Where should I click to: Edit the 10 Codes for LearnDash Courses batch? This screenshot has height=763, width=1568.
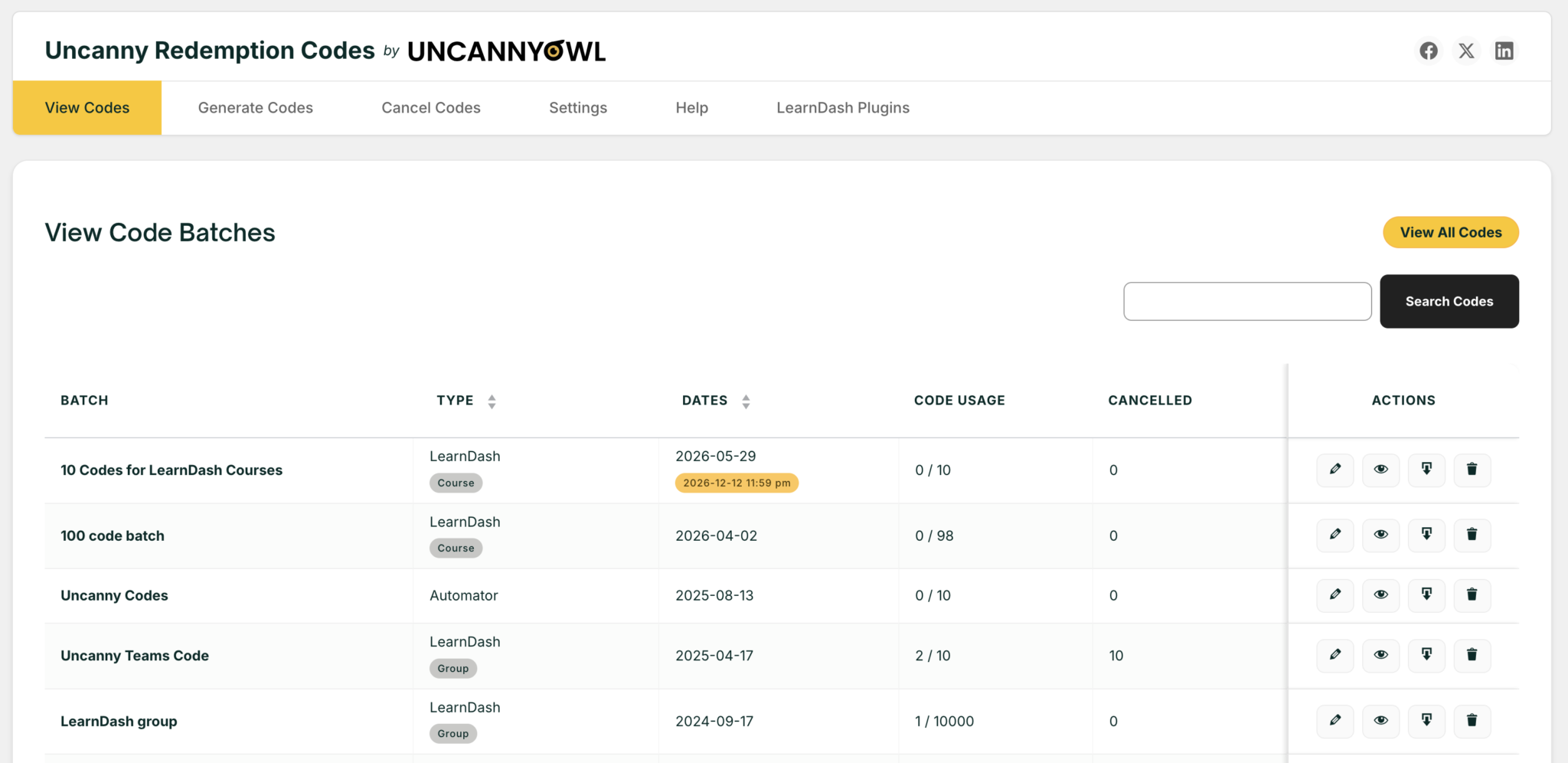point(1335,470)
